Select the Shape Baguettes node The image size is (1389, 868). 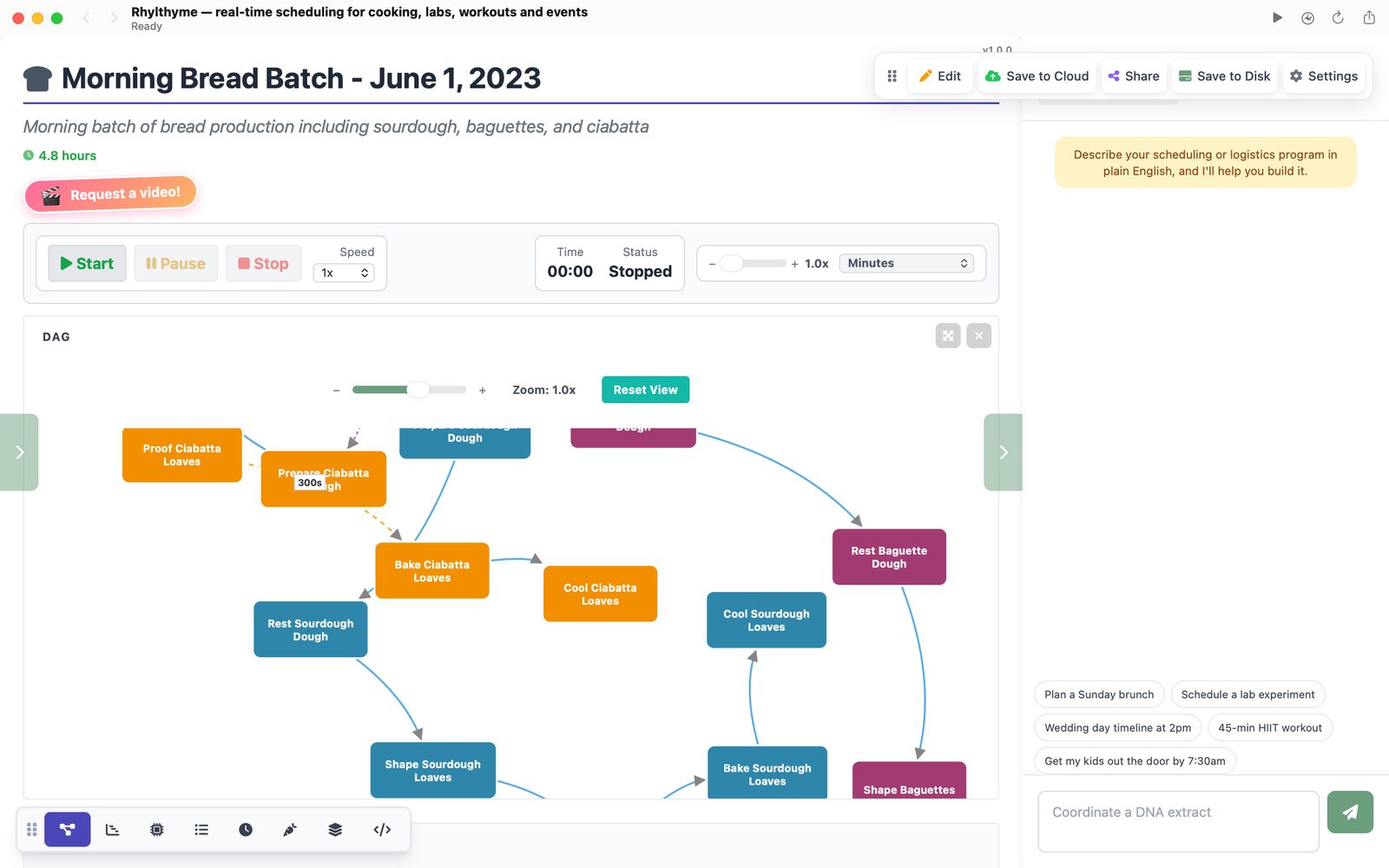[x=909, y=781]
